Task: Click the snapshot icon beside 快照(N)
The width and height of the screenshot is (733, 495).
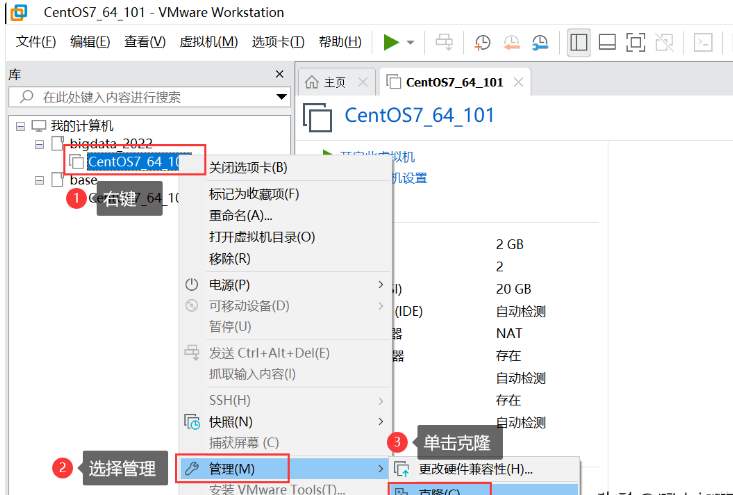Action: click(x=192, y=422)
